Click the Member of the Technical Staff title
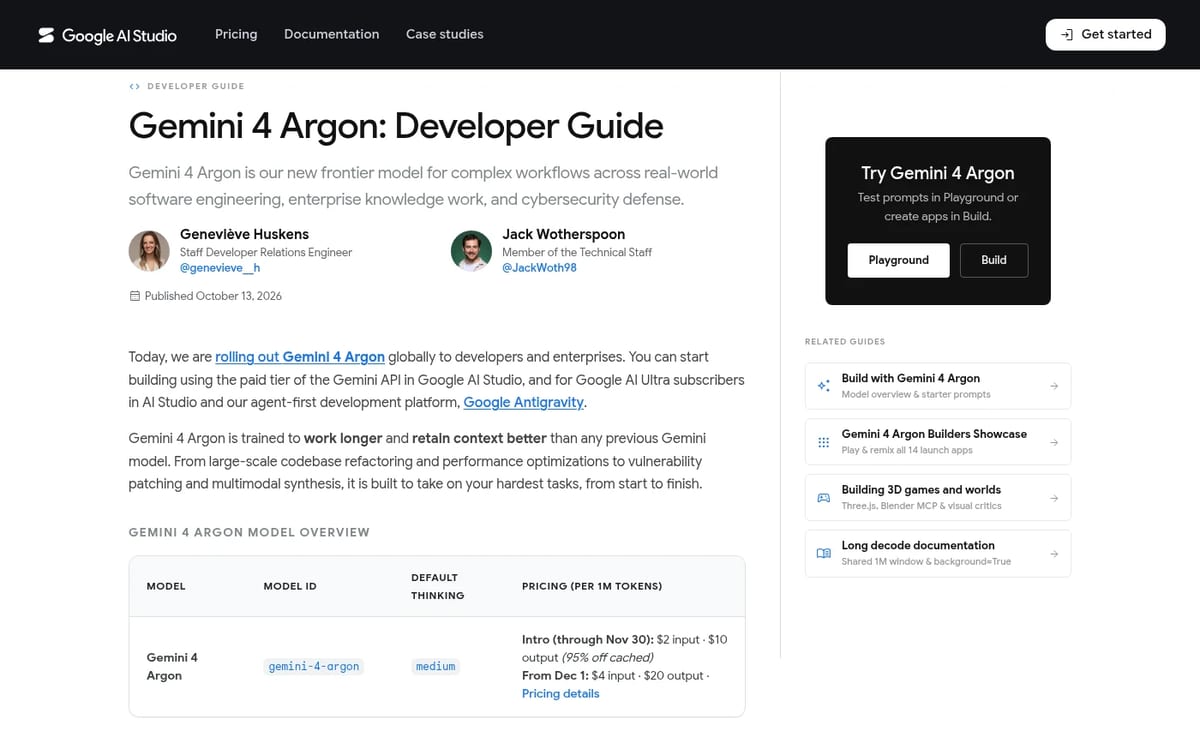This screenshot has height=737, width=1200. pyautogui.click(x=577, y=252)
